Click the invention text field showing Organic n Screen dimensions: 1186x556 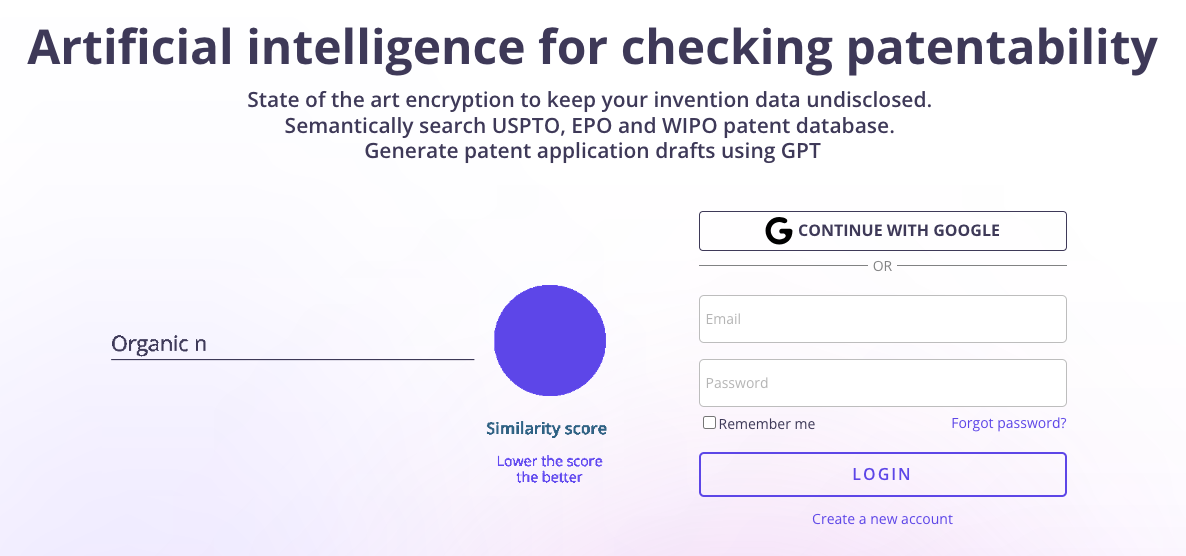(x=293, y=344)
